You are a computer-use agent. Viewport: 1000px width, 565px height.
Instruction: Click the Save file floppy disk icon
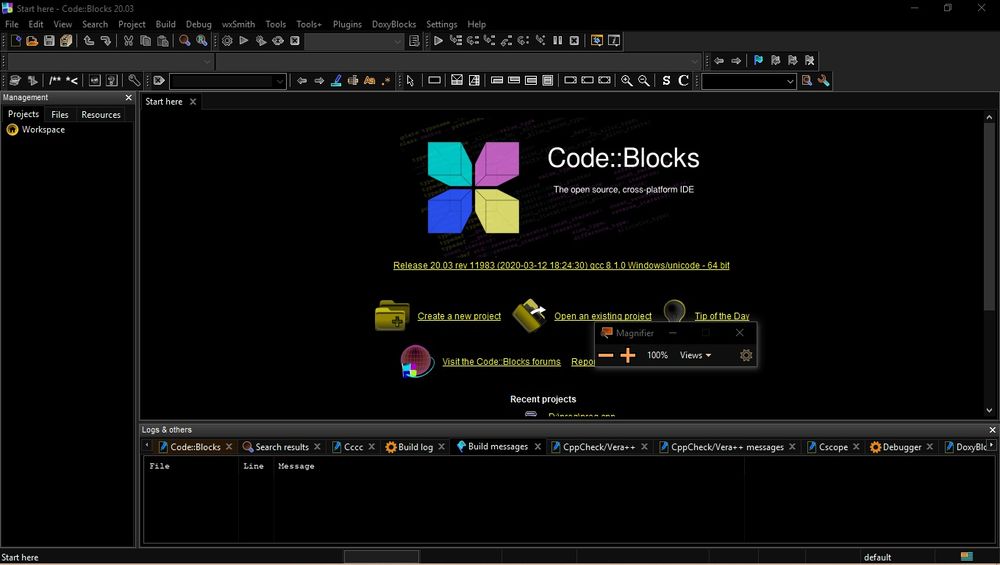(49, 41)
